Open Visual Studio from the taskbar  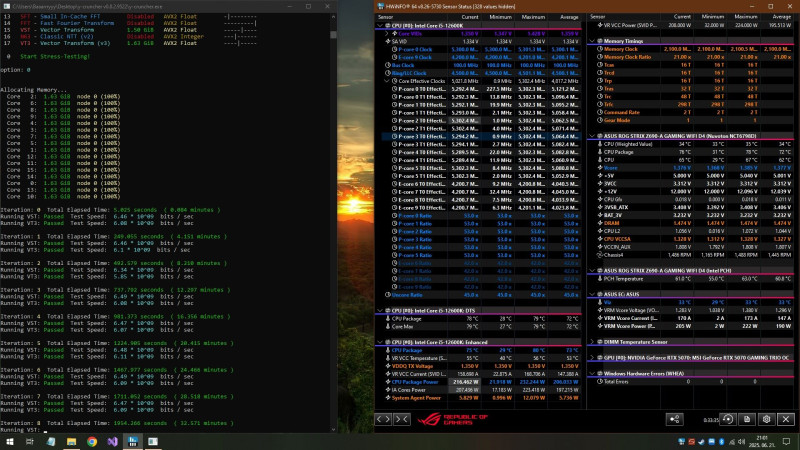coord(112,441)
